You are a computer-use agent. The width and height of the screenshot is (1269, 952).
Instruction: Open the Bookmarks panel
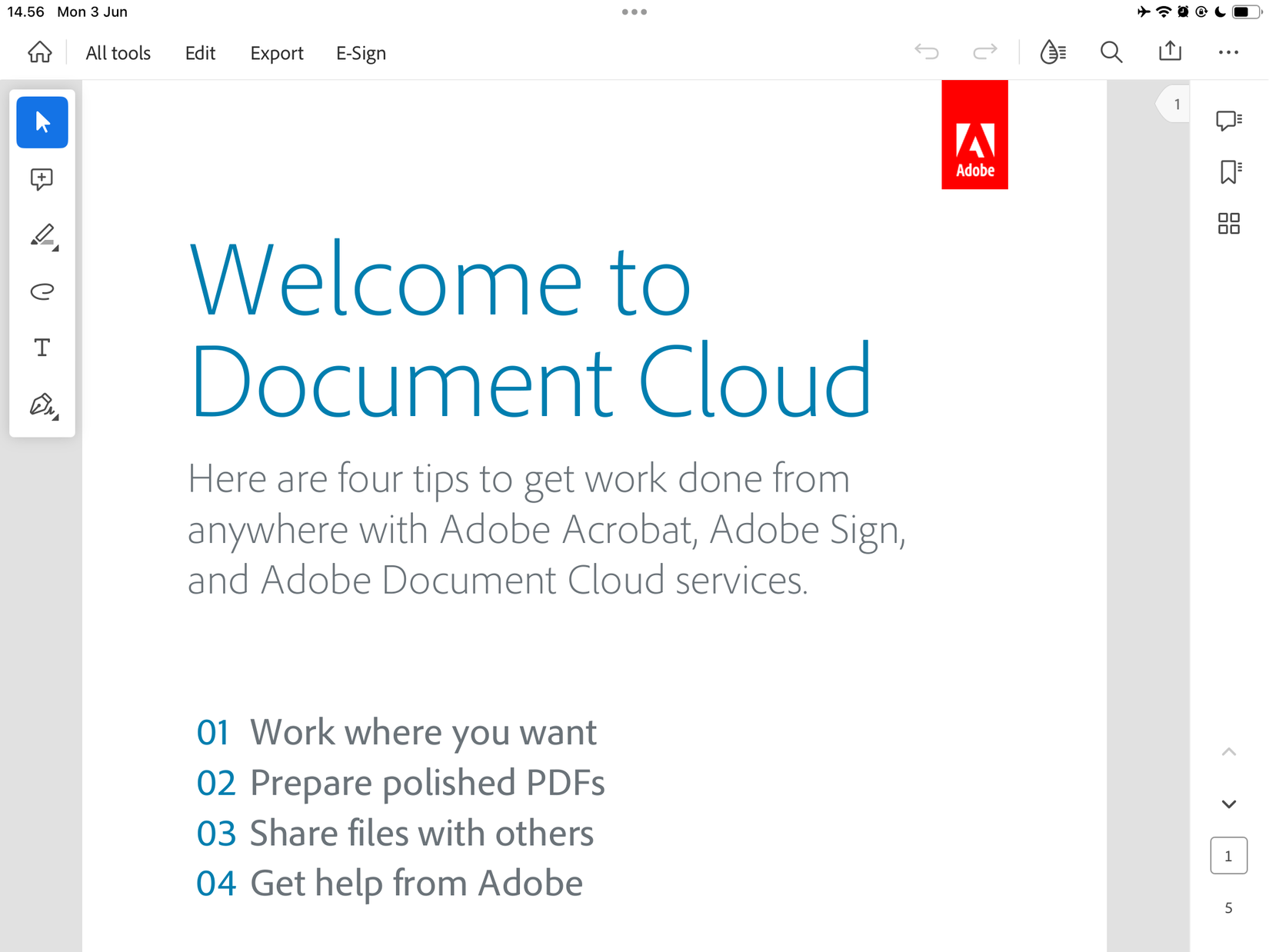(1227, 171)
